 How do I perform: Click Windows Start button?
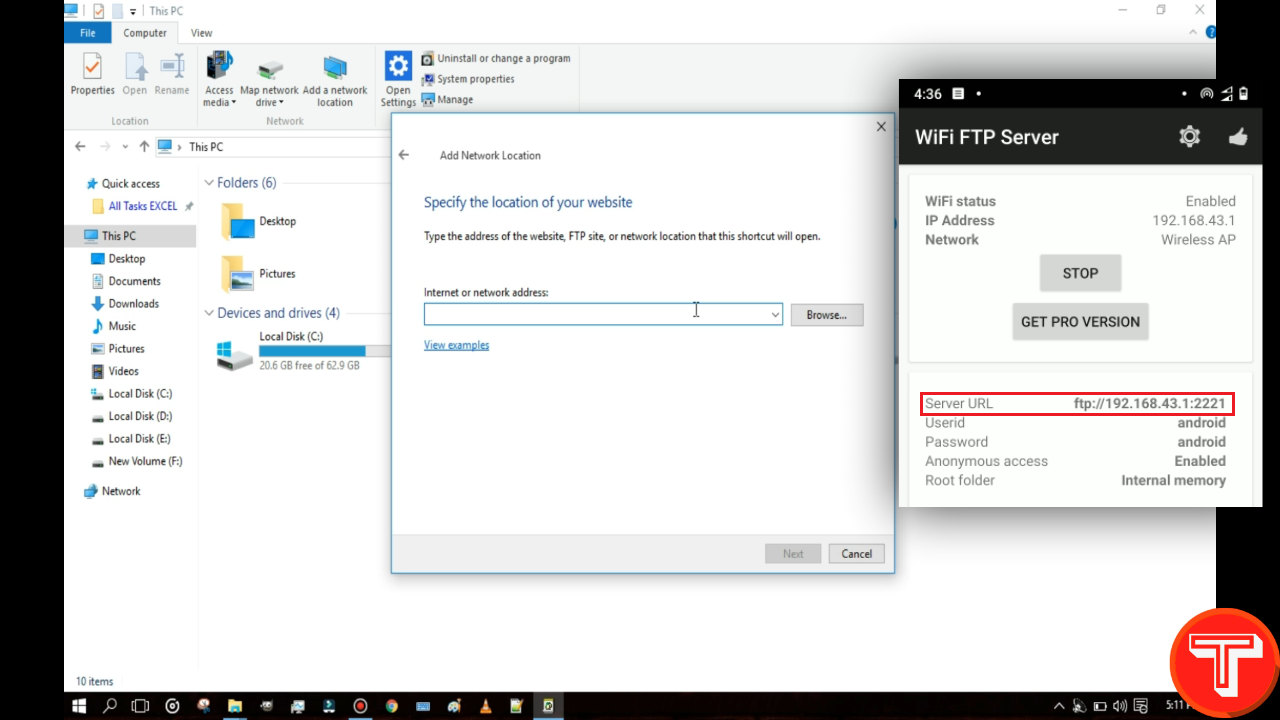click(x=79, y=705)
